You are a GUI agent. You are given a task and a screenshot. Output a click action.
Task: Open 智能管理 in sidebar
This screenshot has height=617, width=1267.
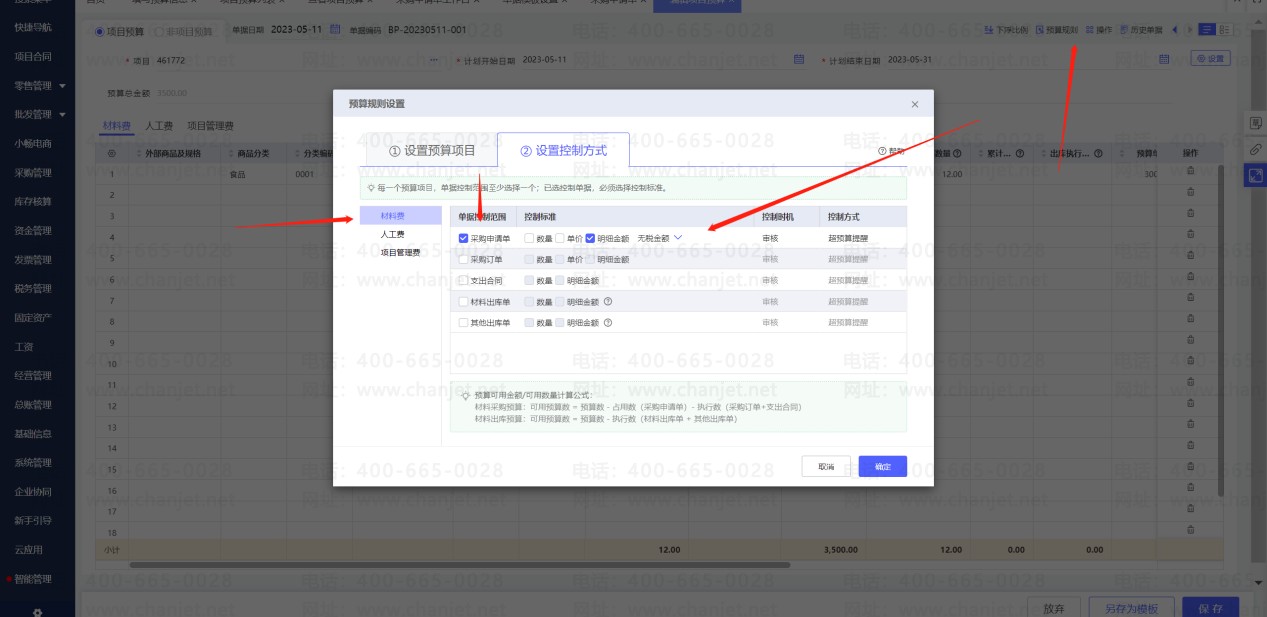[x=33, y=579]
